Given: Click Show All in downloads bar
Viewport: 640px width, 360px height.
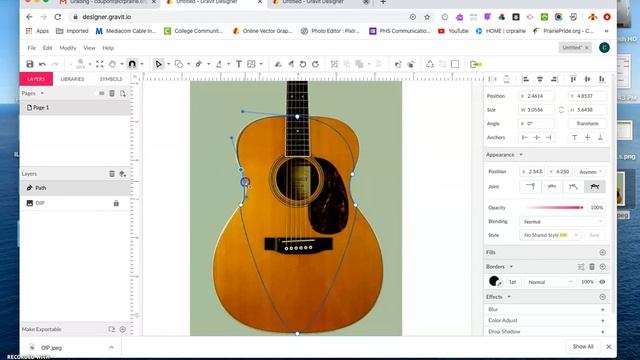Looking at the screenshot, I should pos(582,347).
